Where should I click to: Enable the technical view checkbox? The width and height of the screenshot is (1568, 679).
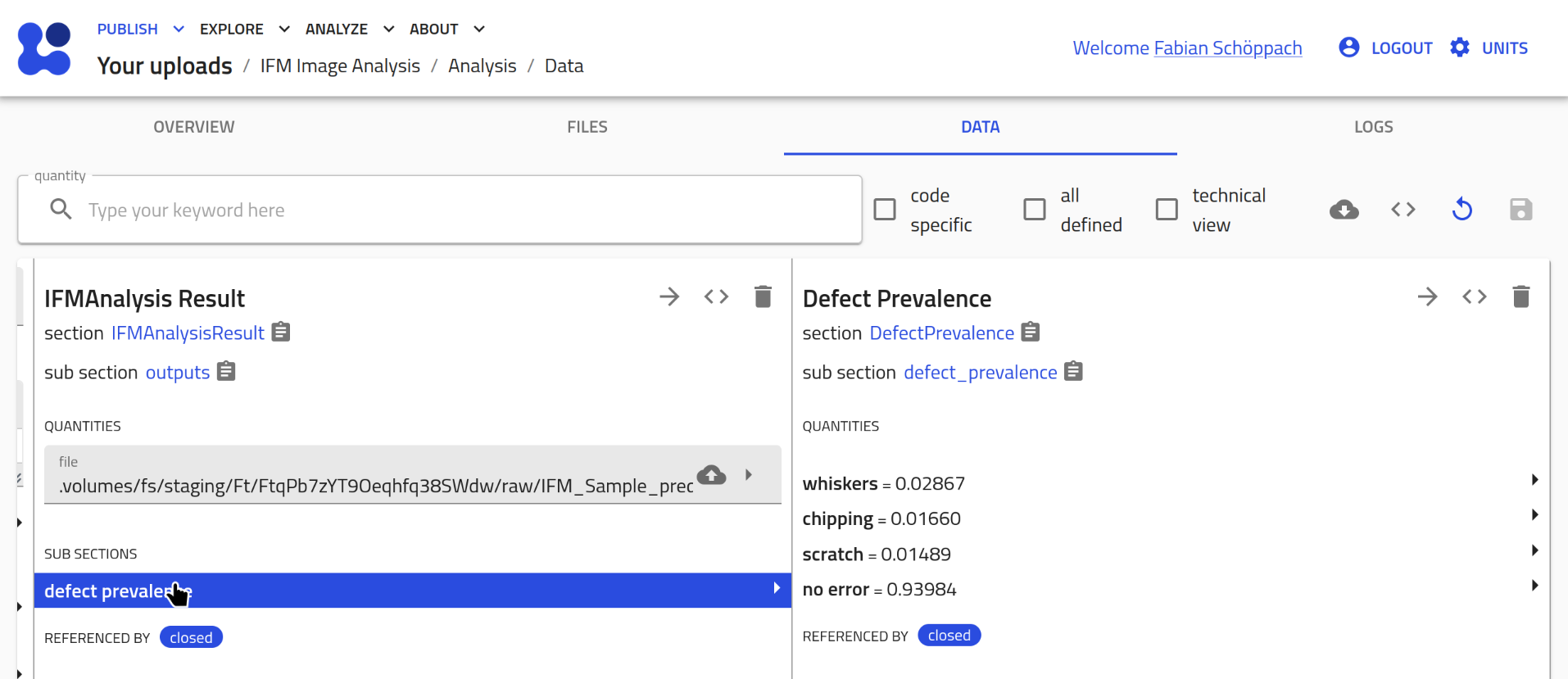[x=1167, y=210]
